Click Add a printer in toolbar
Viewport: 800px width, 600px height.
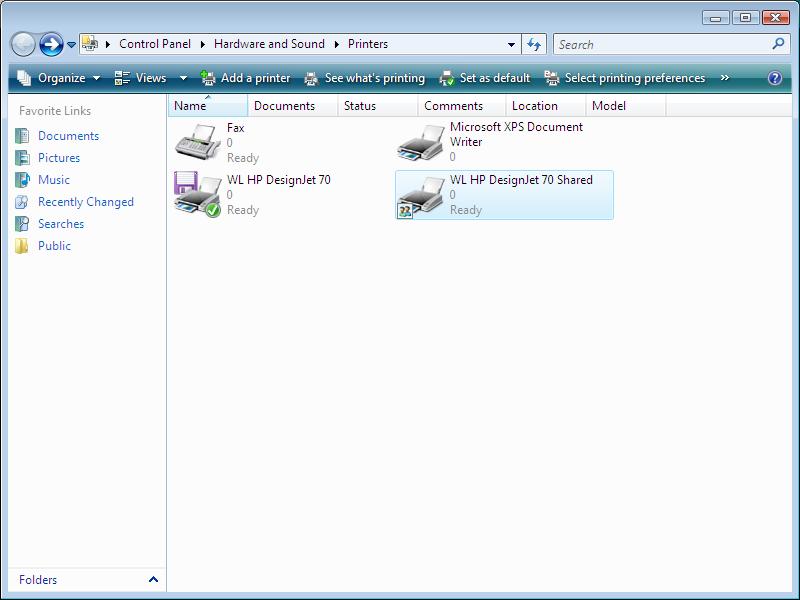pos(245,78)
